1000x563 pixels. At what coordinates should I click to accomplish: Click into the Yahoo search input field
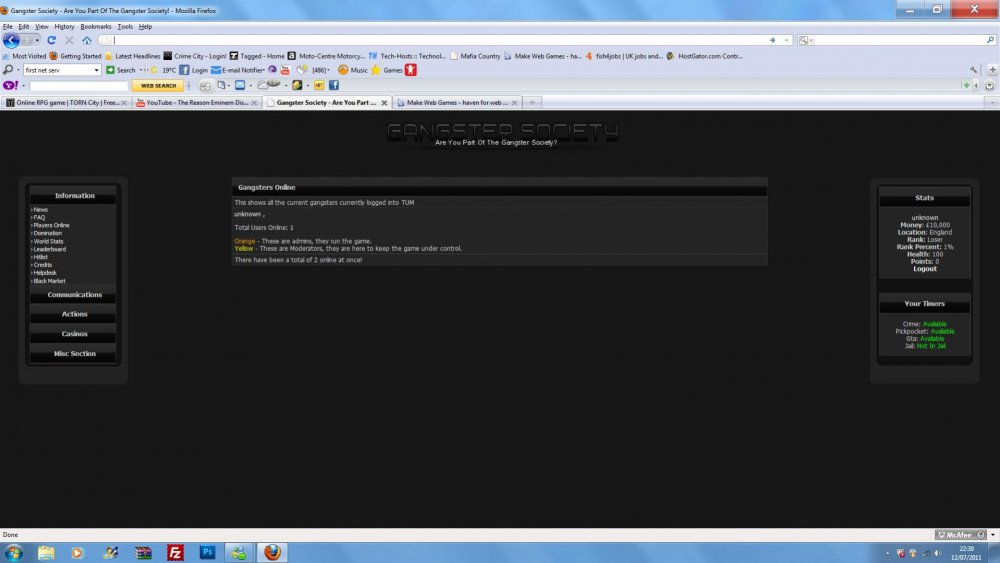[78, 86]
